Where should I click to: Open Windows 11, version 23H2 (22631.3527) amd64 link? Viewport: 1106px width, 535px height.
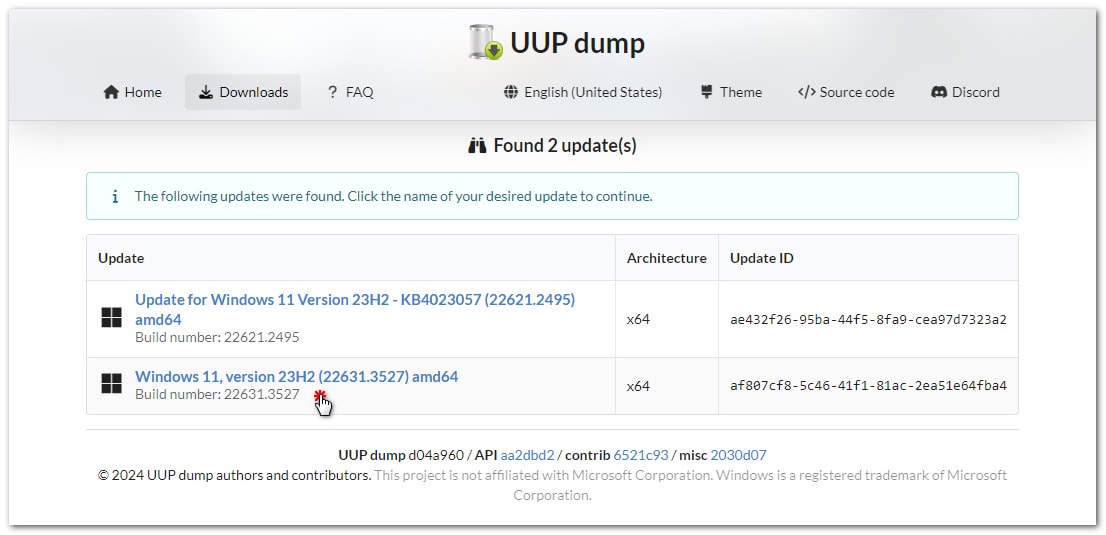(x=296, y=377)
